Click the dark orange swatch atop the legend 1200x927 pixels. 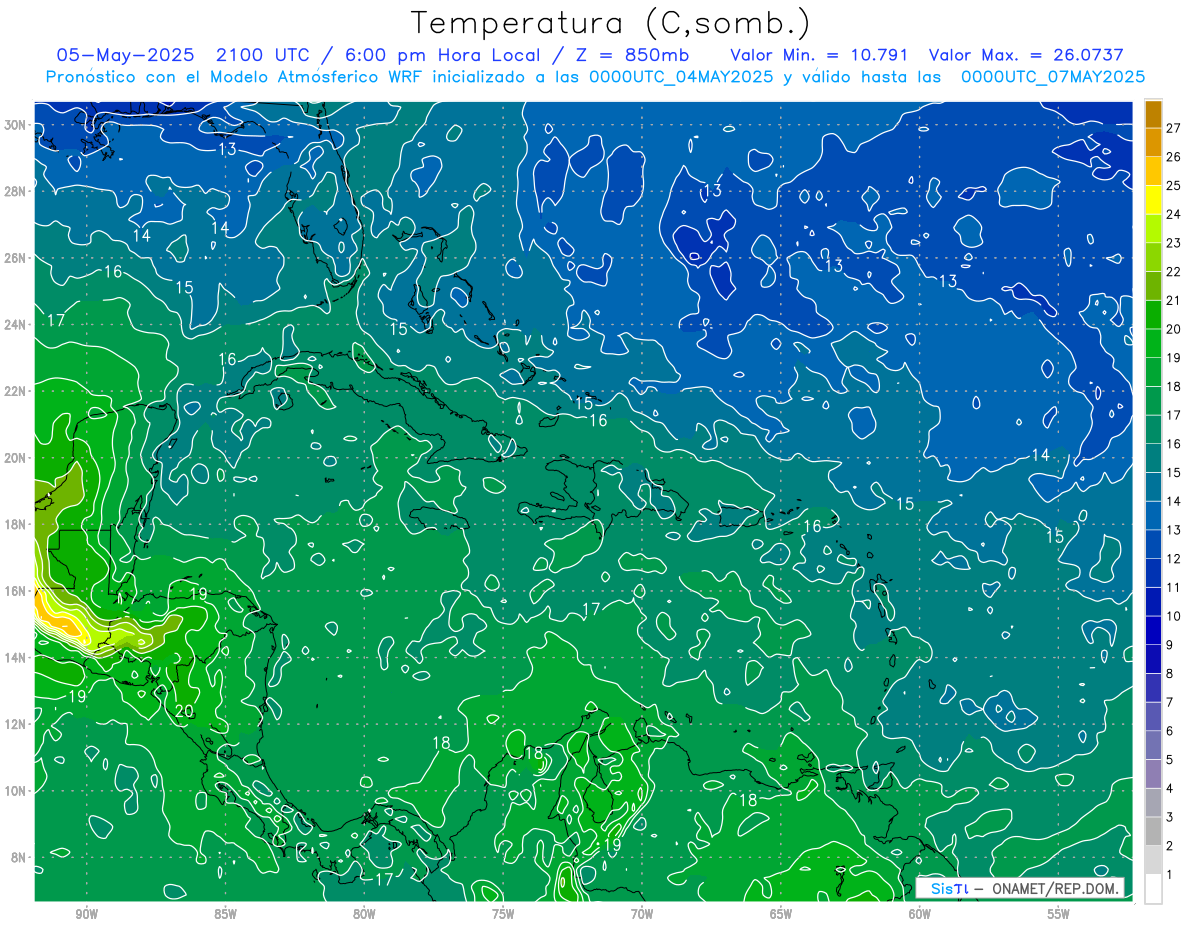(x=1153, y=114)
